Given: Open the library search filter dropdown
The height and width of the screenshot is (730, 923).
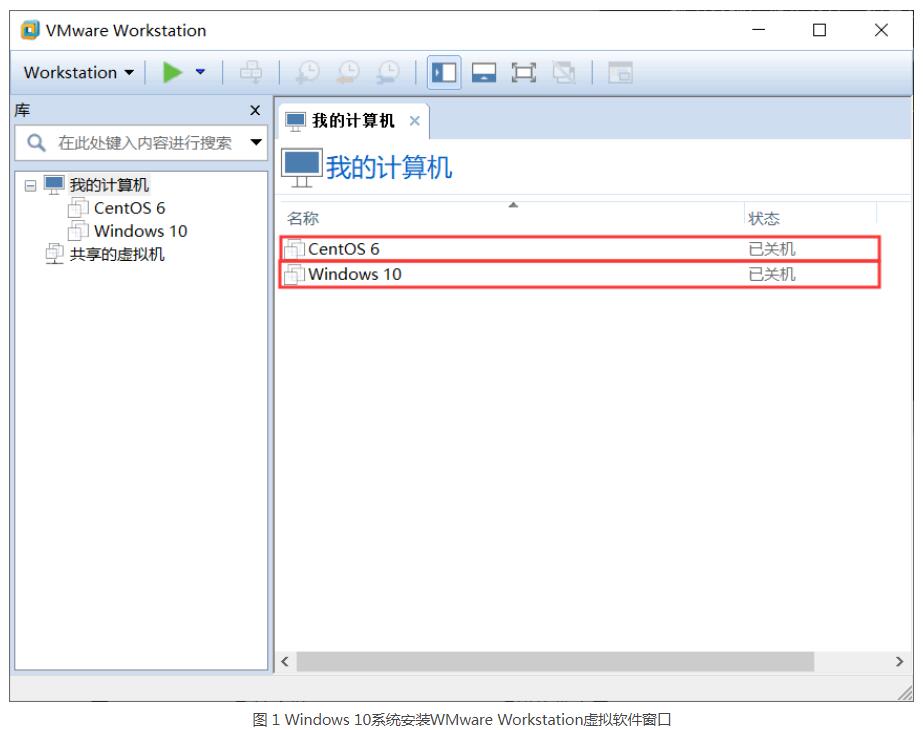Looking at the screenshot, I should pos(256,143).
